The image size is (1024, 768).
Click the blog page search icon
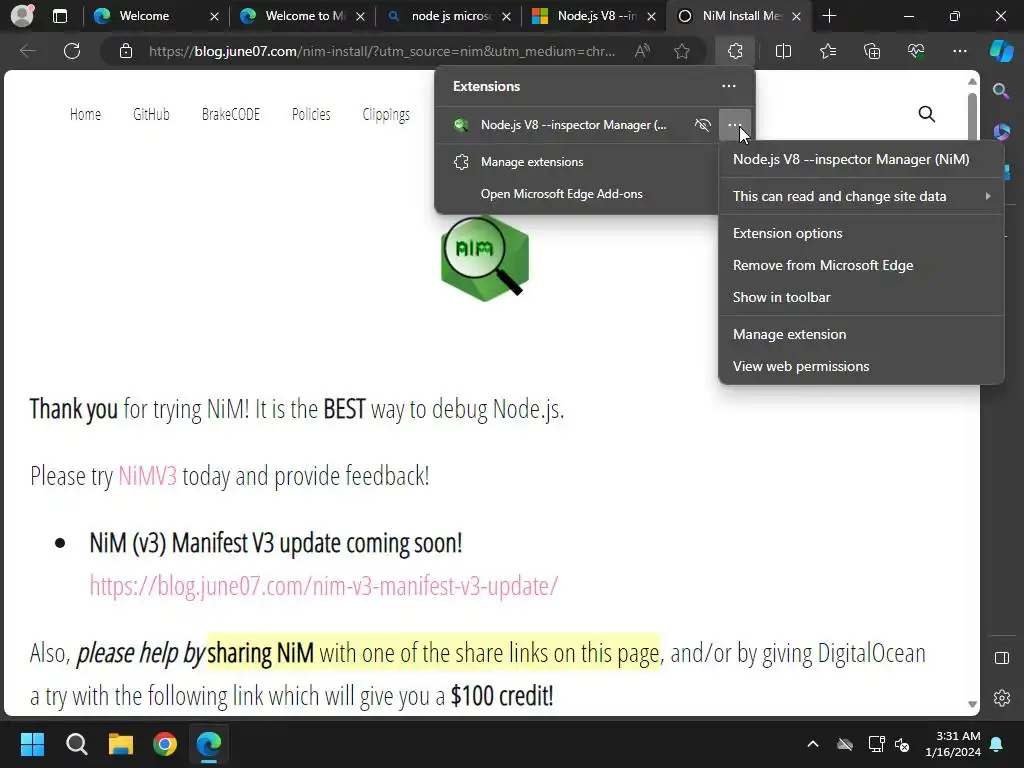click(x=927, y=114)
